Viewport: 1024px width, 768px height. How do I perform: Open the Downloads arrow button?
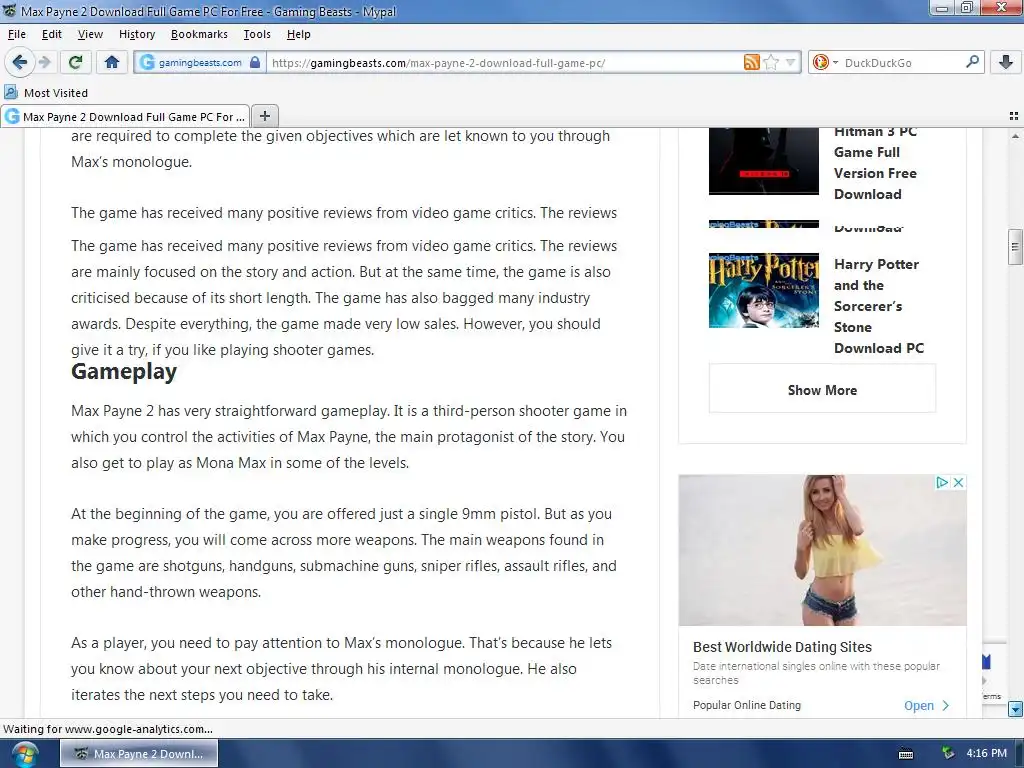point(1006,63)
